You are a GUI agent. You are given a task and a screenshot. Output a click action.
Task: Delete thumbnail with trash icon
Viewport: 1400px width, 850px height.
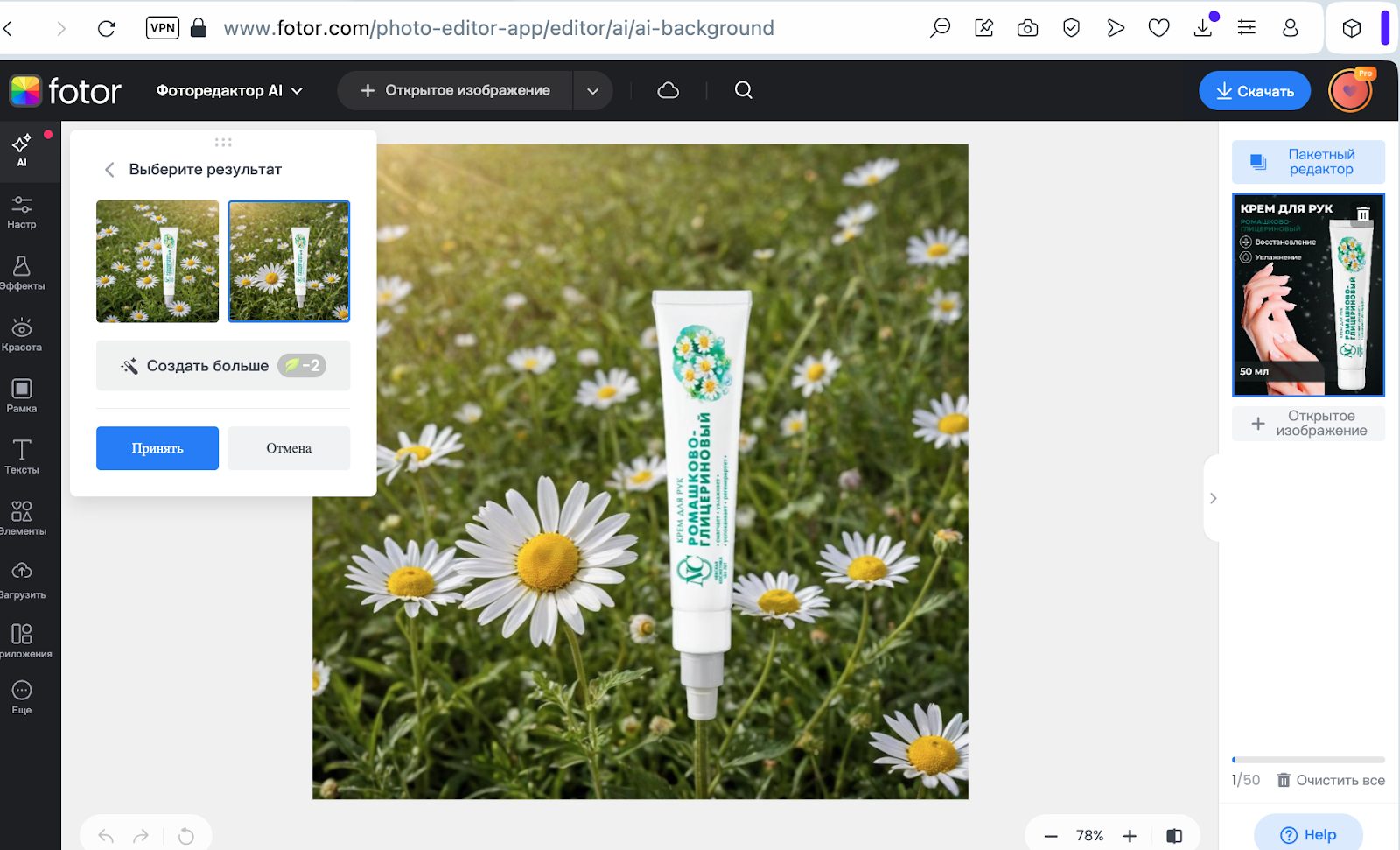click(x=1363, y=214)
